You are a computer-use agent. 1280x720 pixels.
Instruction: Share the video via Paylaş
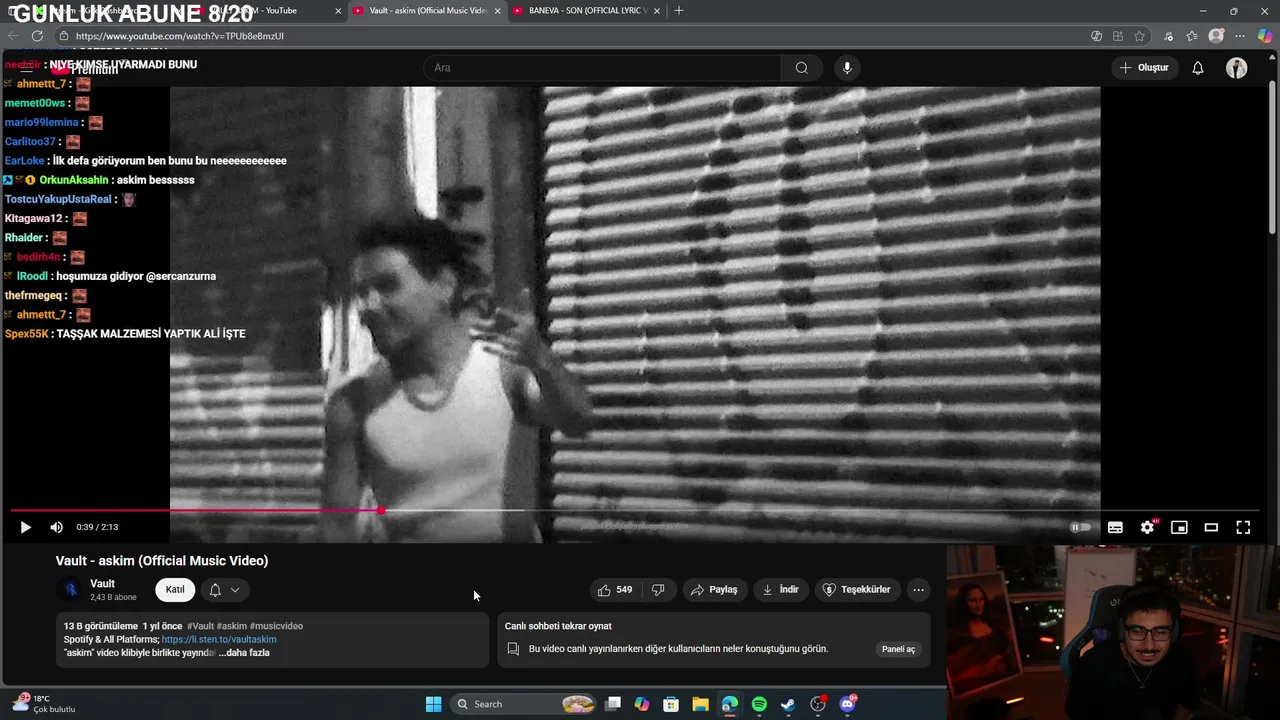tap(714, 590)
